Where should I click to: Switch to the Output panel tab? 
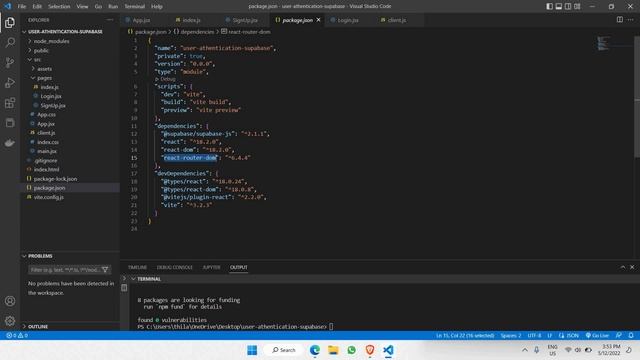(238, 267)
